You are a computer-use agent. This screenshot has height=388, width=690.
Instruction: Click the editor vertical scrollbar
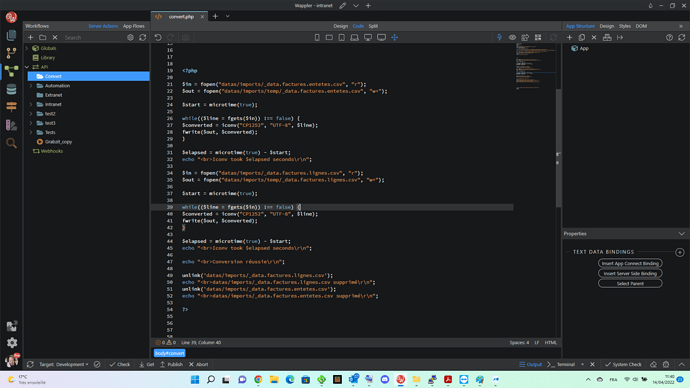[x=558, y=147]
